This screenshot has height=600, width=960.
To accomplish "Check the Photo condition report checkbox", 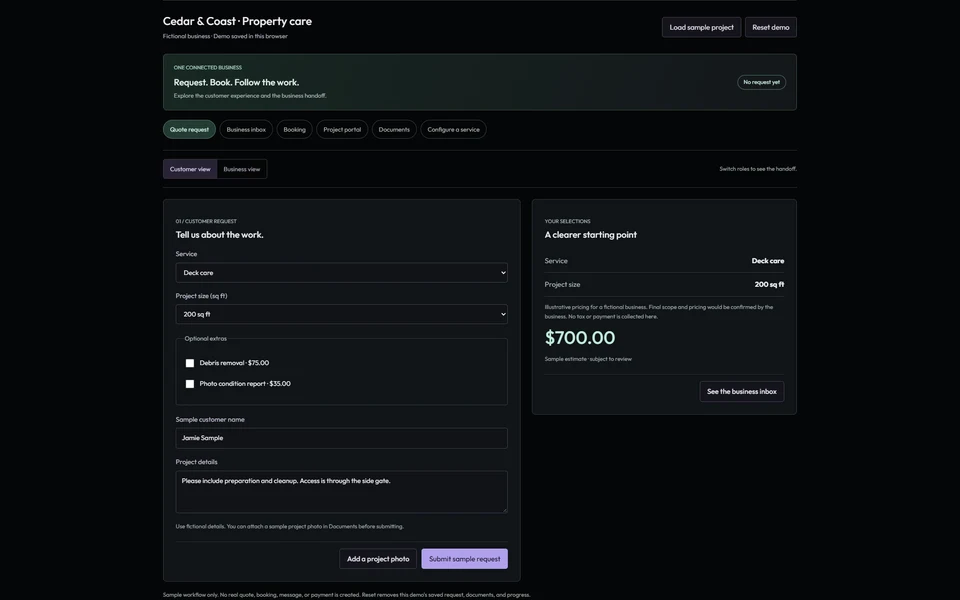I will 190,384.
